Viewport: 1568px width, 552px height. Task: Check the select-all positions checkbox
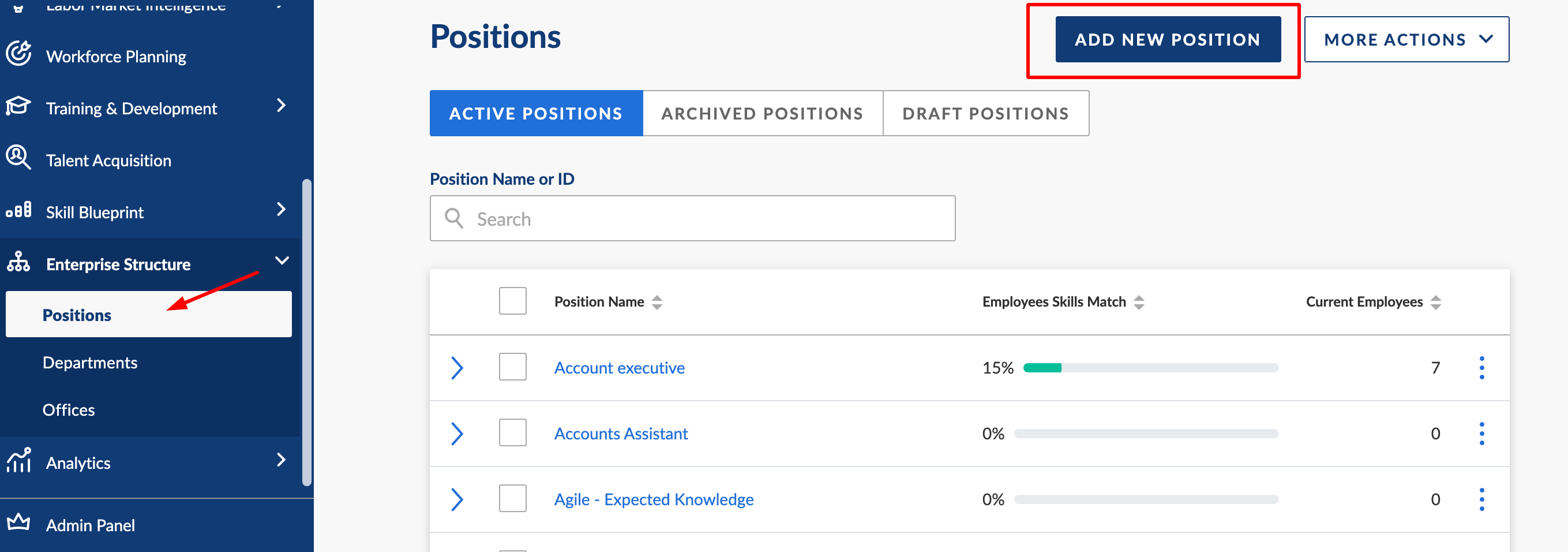[x=512, y=301]
